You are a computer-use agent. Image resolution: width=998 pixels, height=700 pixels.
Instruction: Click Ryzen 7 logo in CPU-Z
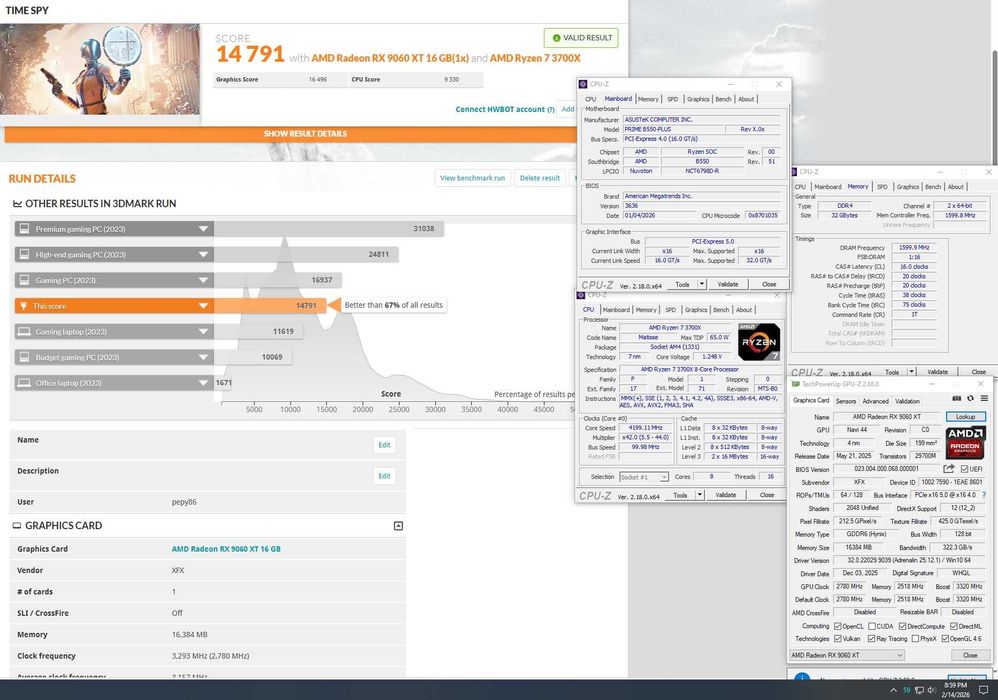[x=759, y=342]
